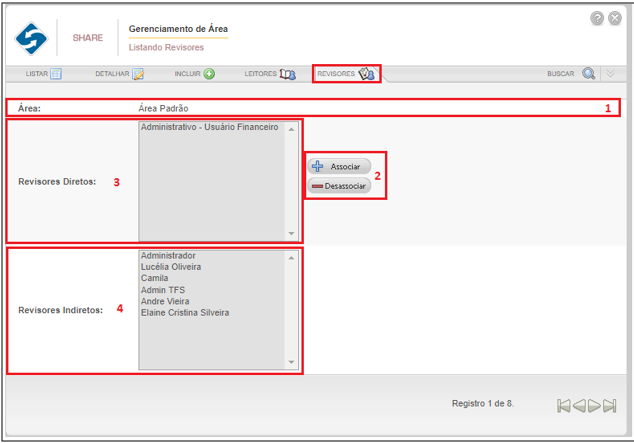Screen dimensions: 634x443
Task: Click the down arrow of Revisores Indiretos scrollbar
Action: pyautogui.click(x=291, y=362)
